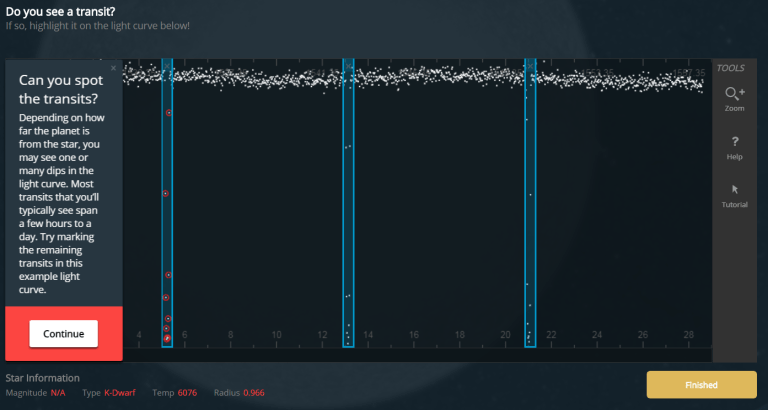Click the 24 tick on time axis
768x410 pixels.
tap(596, 334)
